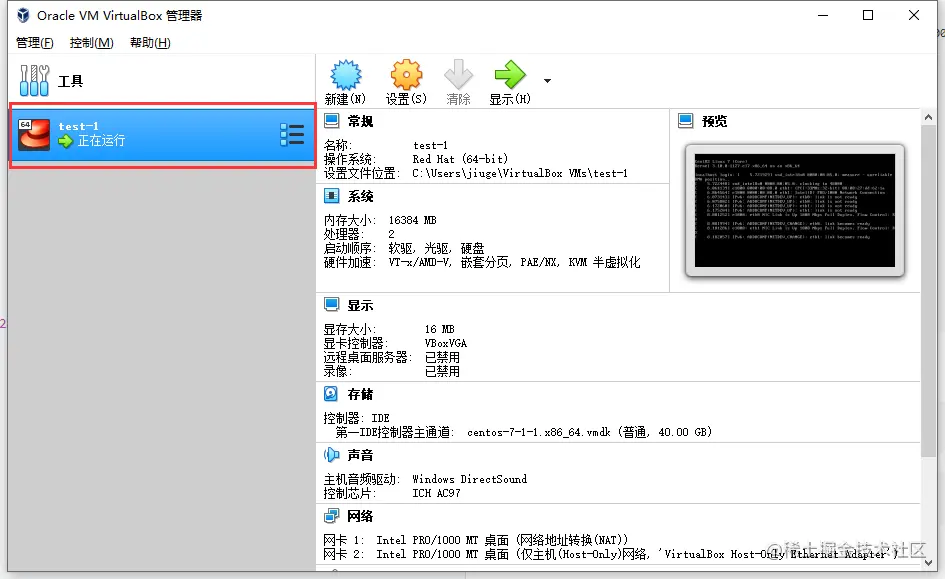Click the 声音 audio speaker icon

(331, 455)
